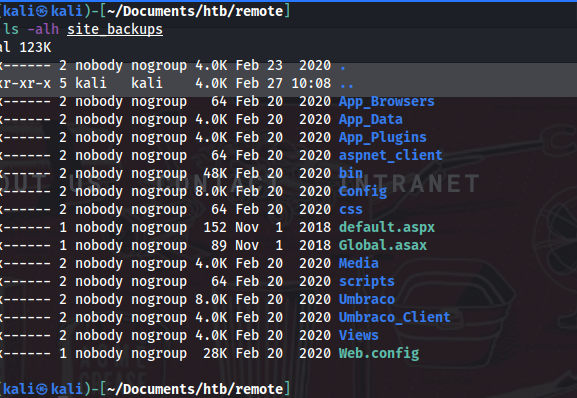Click the 8.0K size in the Config row

tap(211, 191)
